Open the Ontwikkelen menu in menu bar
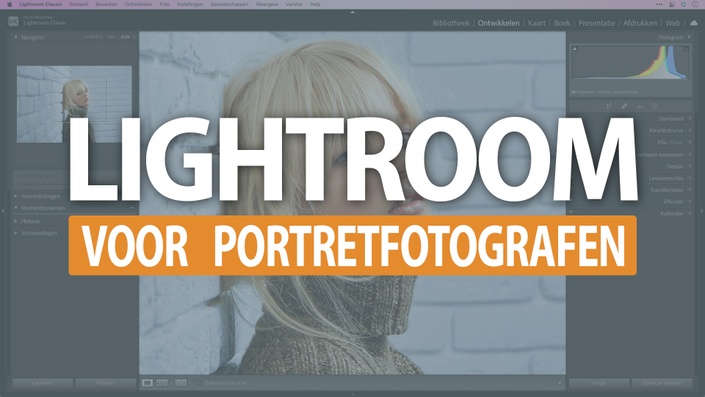The height and width of the screenshot is (397, 705). (x=138, y=4)
